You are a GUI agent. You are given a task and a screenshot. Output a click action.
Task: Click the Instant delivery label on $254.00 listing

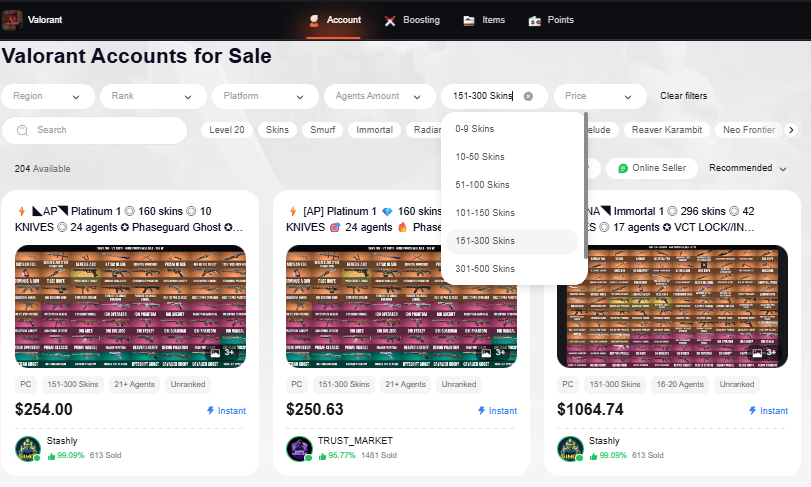(227, 410)
